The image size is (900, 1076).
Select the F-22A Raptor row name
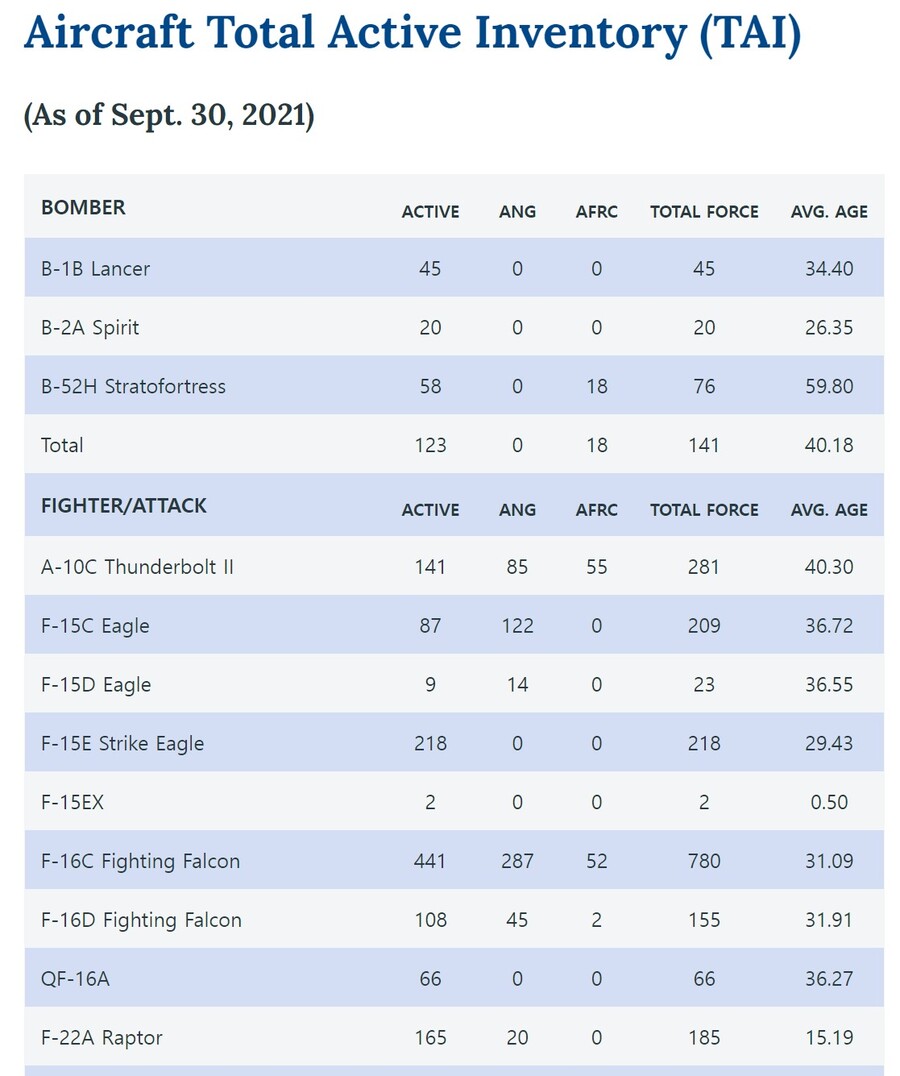click(x=101, y=1038)
